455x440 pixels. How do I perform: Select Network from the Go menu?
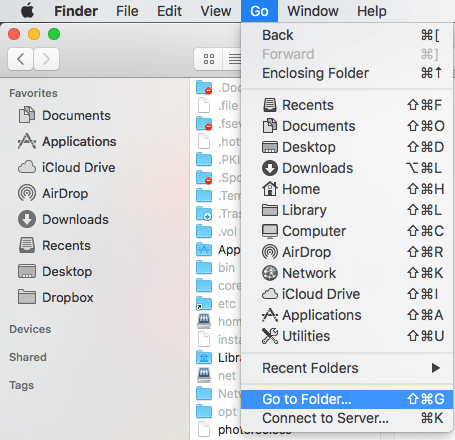tap(347, 273)
